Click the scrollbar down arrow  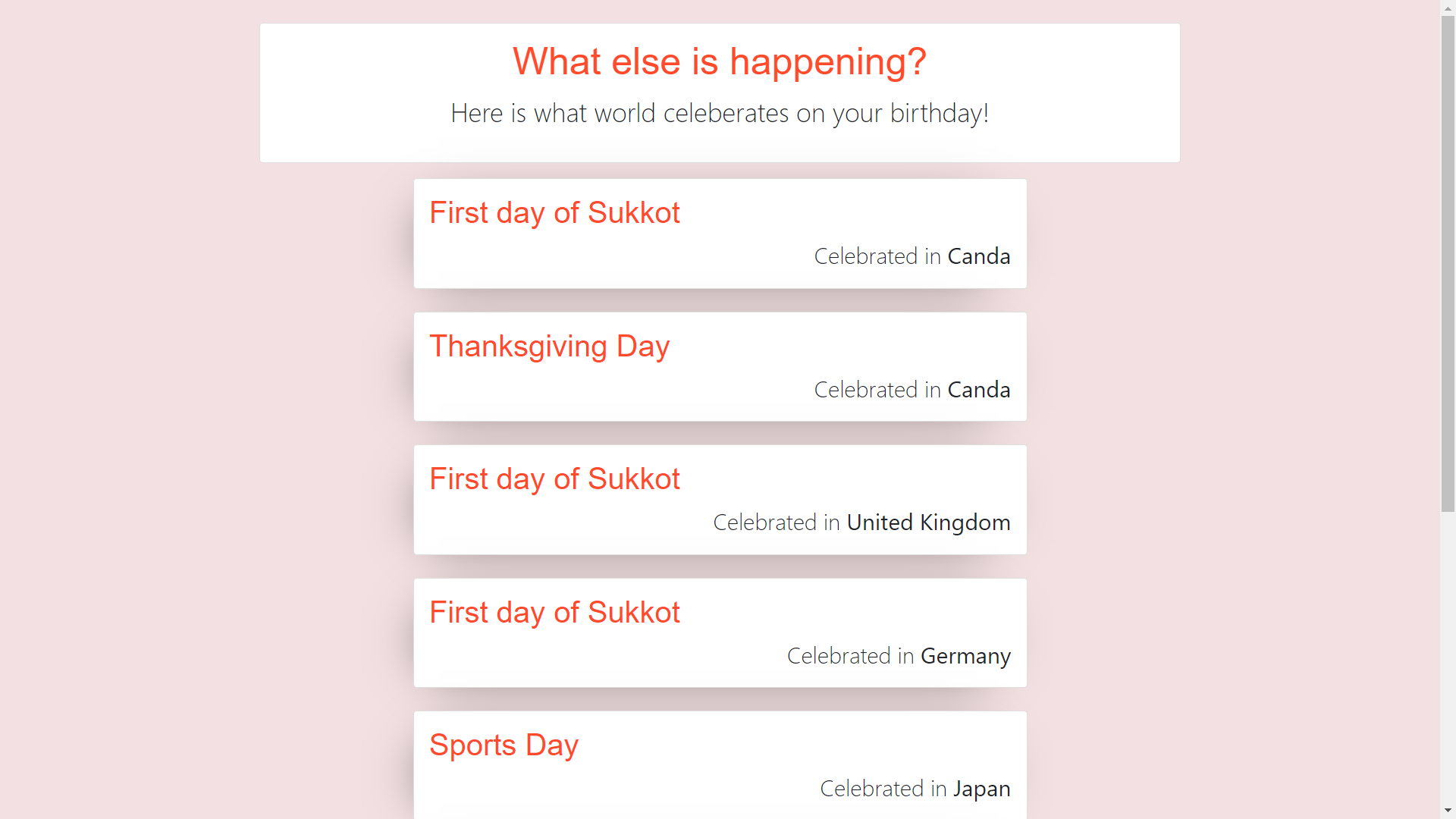[x=1448, y=811]
